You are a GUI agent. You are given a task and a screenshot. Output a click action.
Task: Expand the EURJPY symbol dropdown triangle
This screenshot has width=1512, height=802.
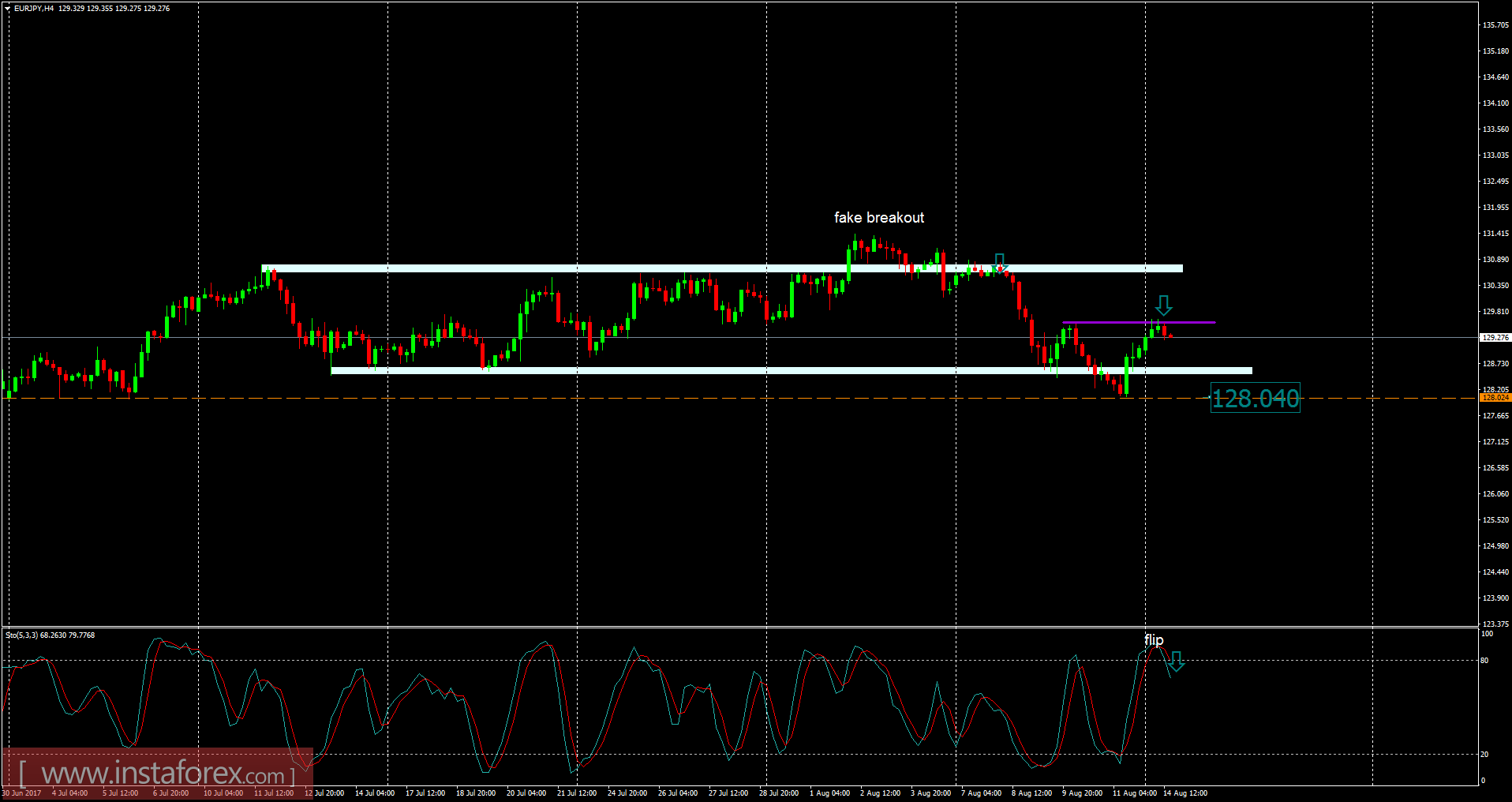click(x=6, y=9)
